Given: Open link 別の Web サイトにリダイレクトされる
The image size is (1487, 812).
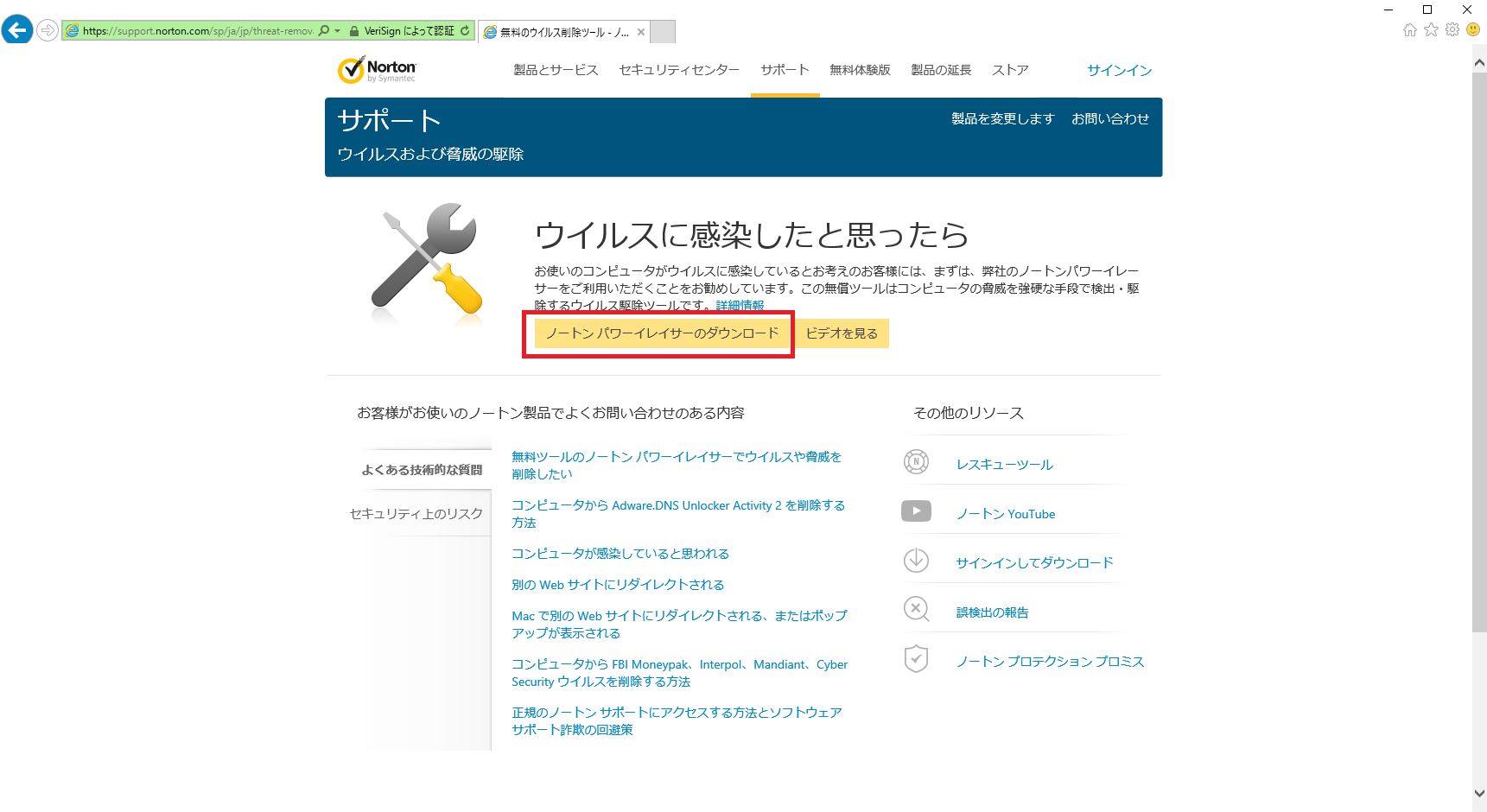Looking at the screenshot, I should pyautogui.click(x=618, y=585).
